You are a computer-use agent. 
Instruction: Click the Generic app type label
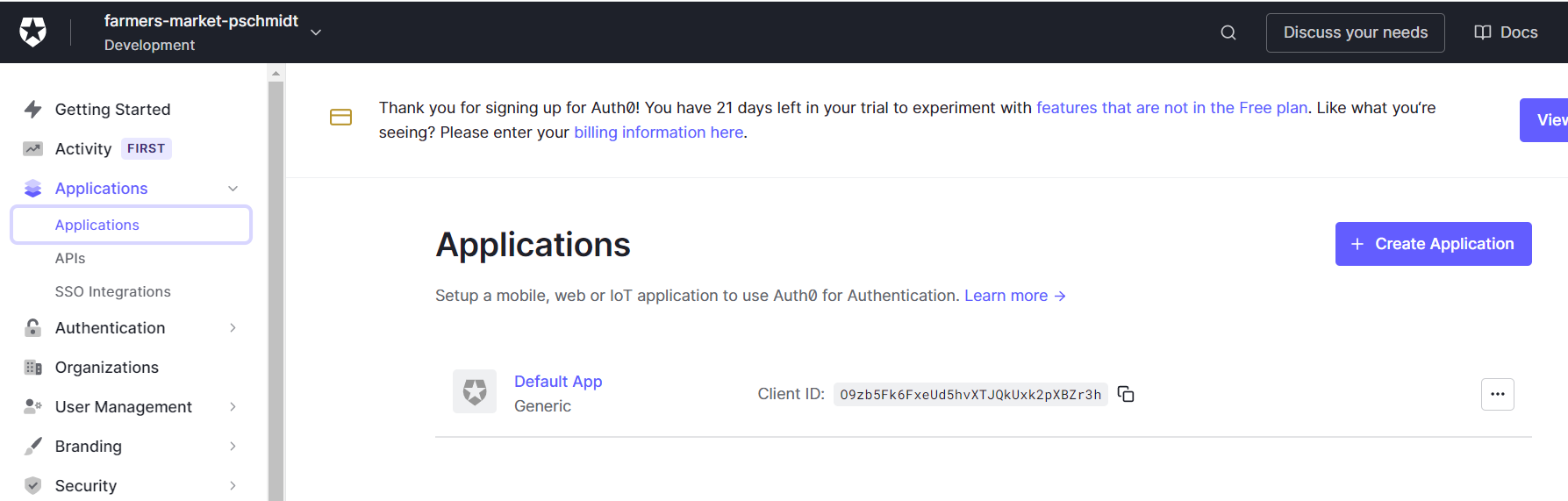pyautogui.click(x=542, y=406)
